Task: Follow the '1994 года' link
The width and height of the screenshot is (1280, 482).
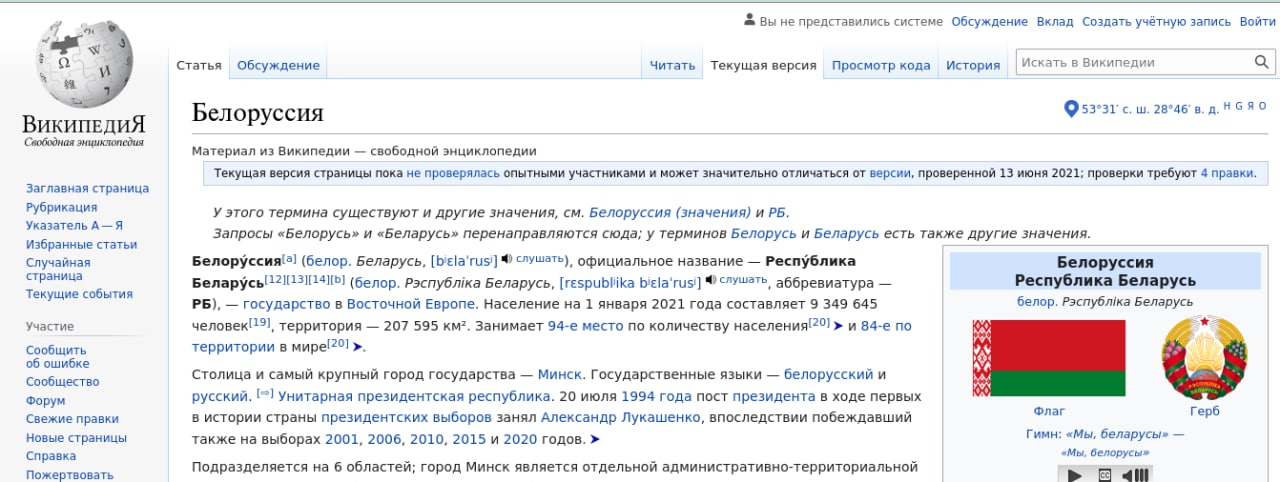Action: coord(656,396)
